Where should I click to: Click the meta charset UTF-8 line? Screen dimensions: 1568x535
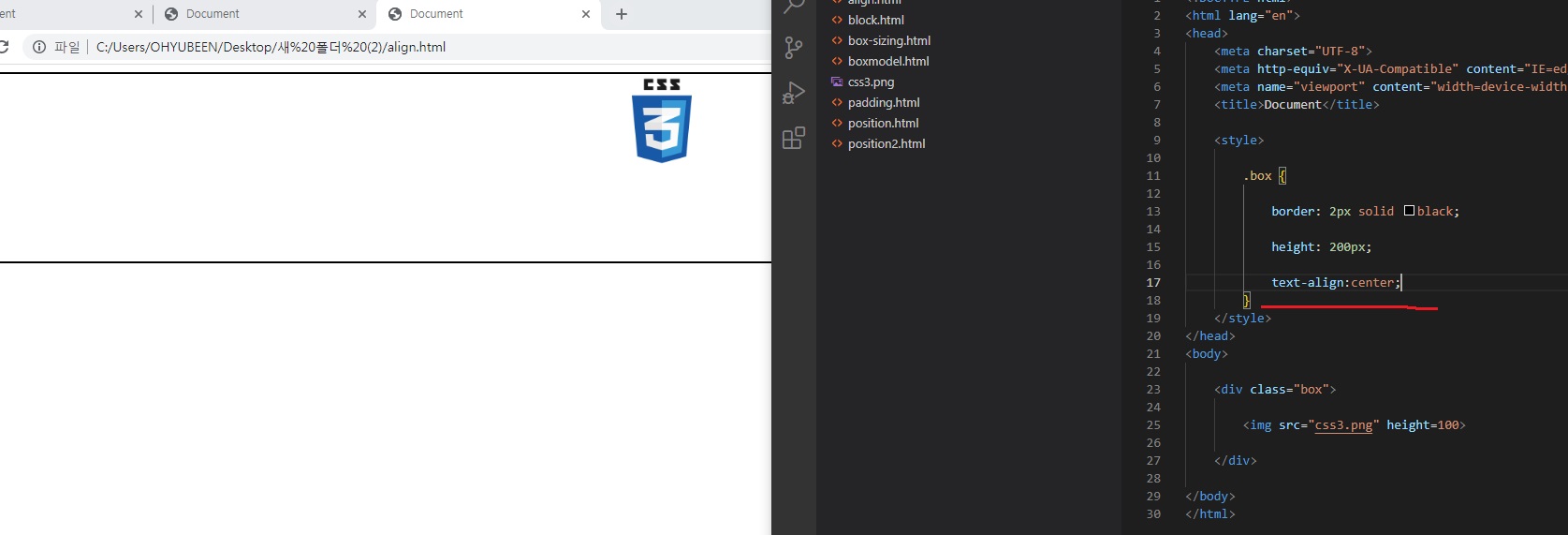[x=1293, y=51]
